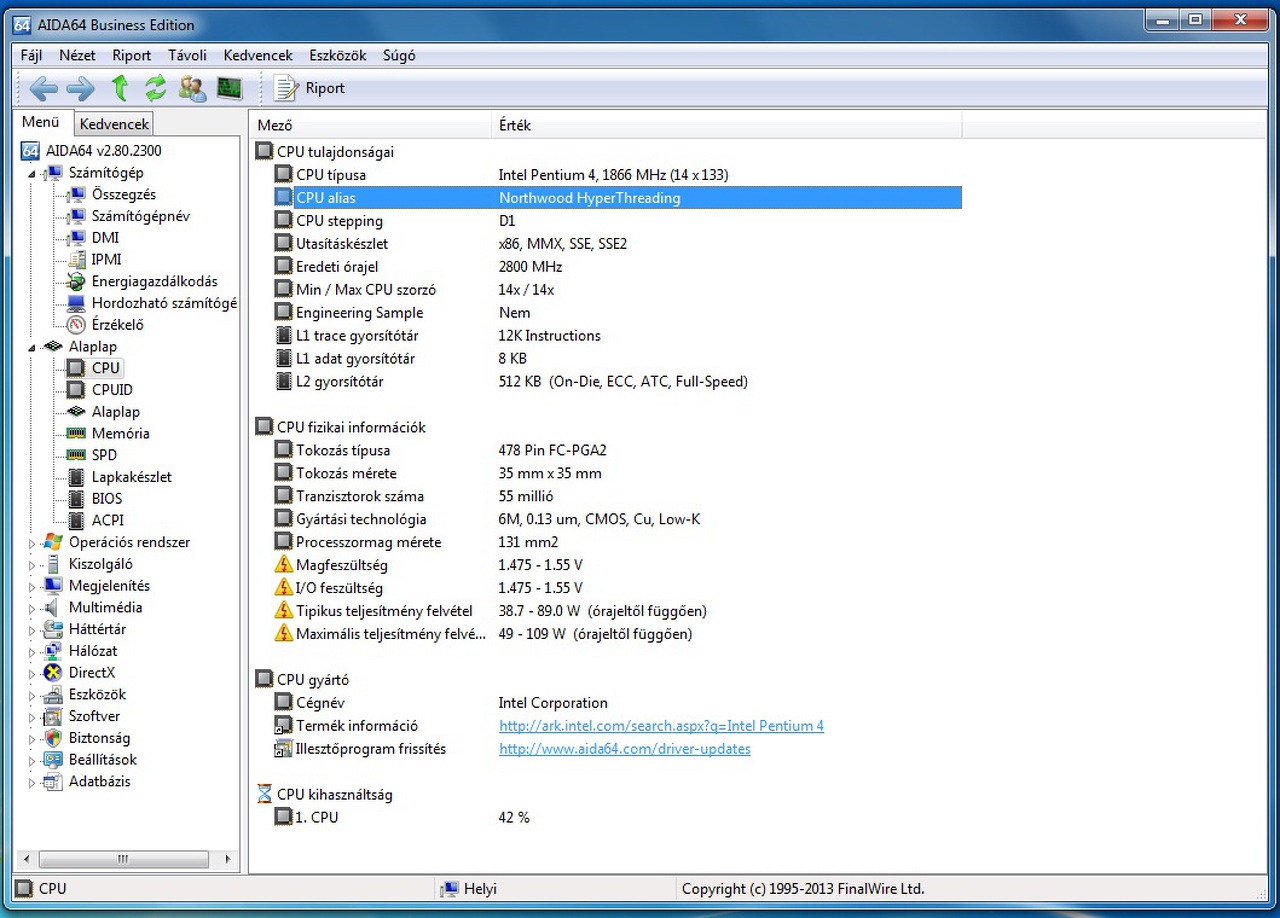Switch to the Menü sidebar tab

click(41, 123)
